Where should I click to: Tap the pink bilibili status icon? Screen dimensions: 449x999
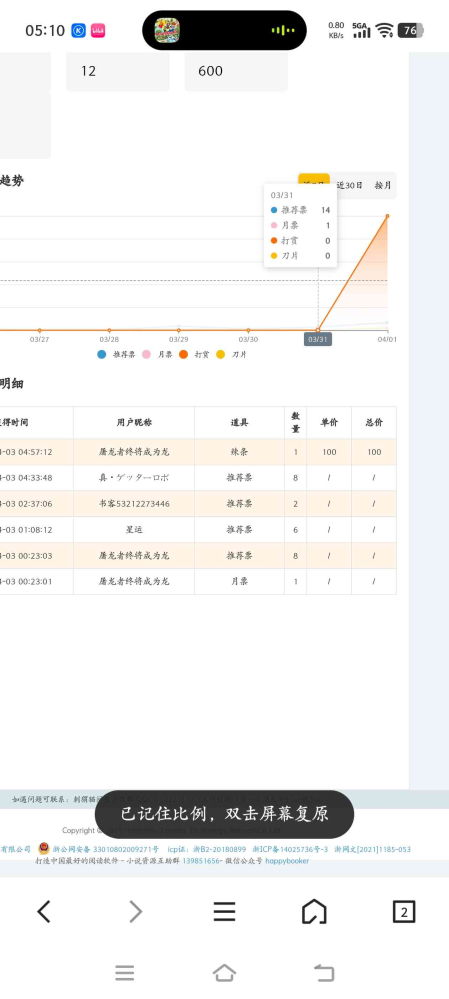pos(98,30)
